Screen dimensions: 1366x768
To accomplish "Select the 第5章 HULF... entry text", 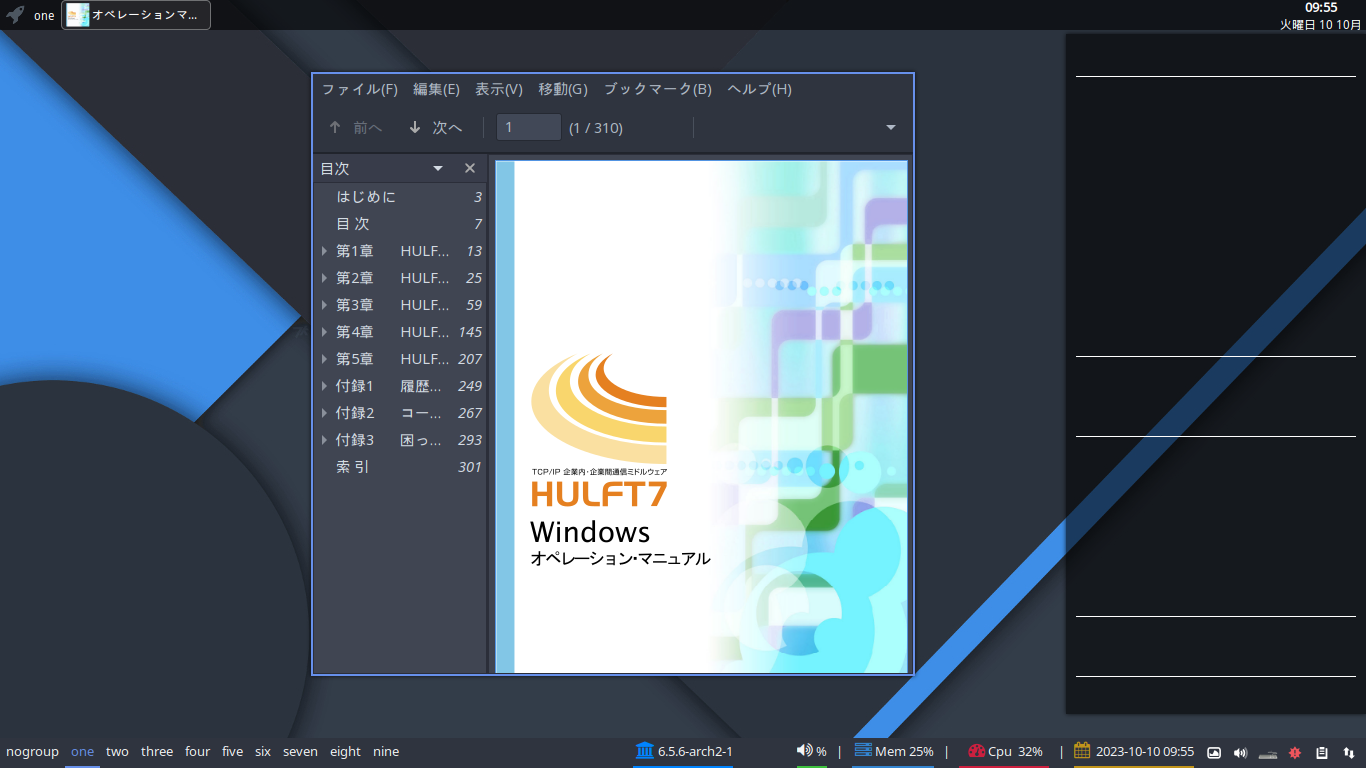I will click(x=393, y=359).
